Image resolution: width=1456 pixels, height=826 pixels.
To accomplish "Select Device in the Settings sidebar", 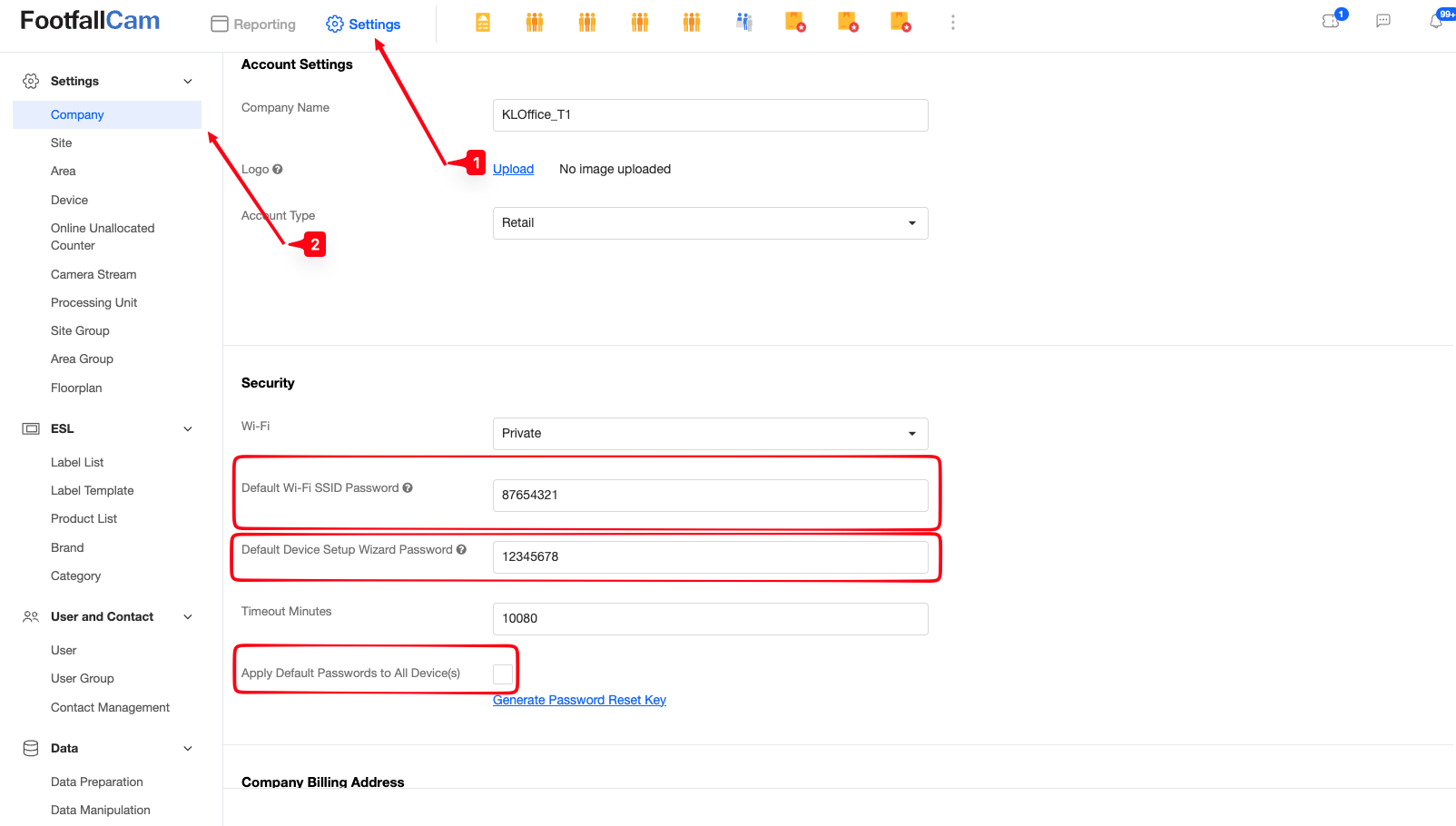I will point(69,200).
